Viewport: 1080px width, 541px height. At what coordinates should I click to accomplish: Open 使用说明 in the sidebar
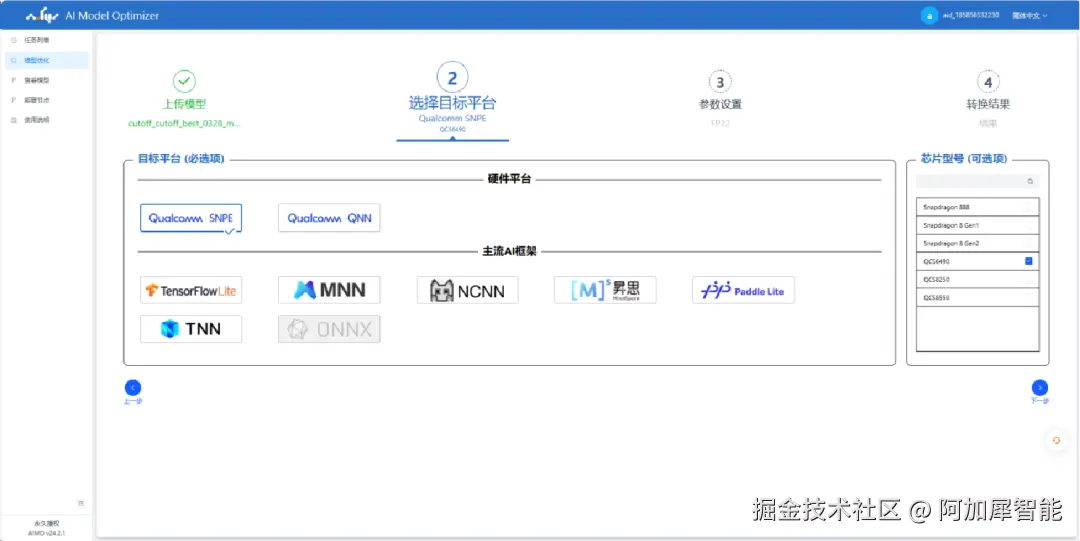pos(45,119)
